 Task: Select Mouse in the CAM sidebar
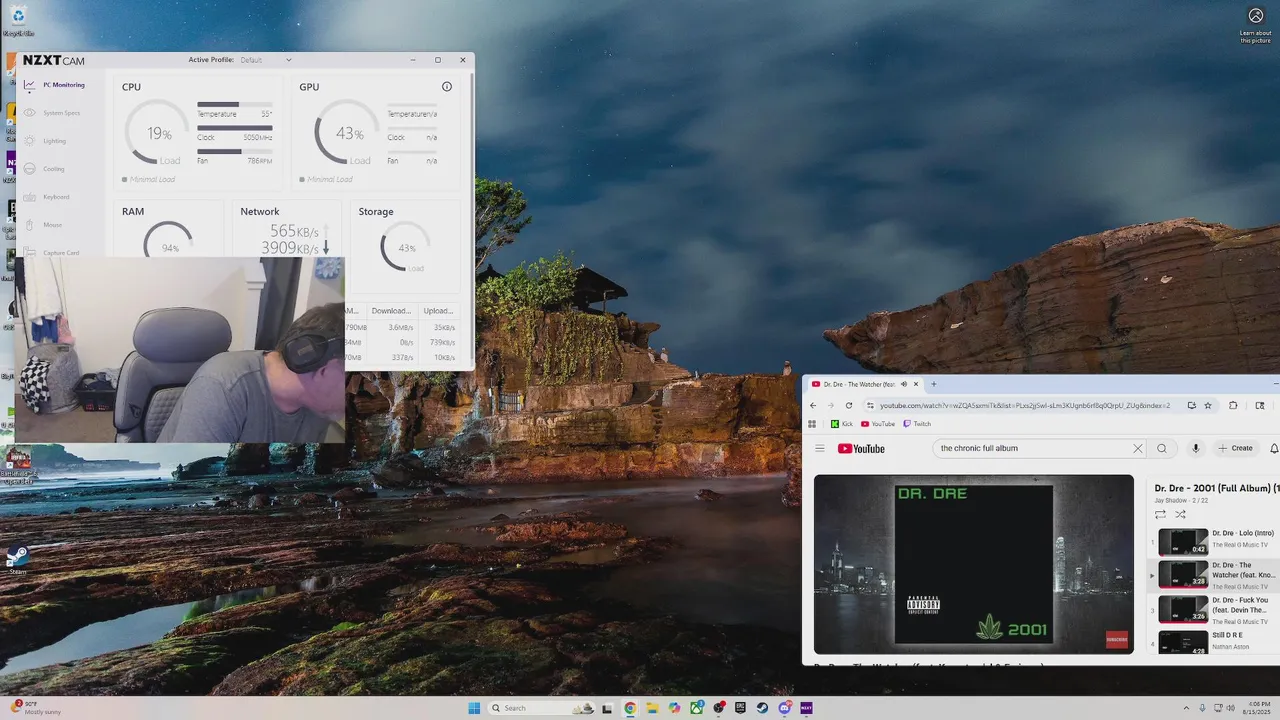[44, 225]
